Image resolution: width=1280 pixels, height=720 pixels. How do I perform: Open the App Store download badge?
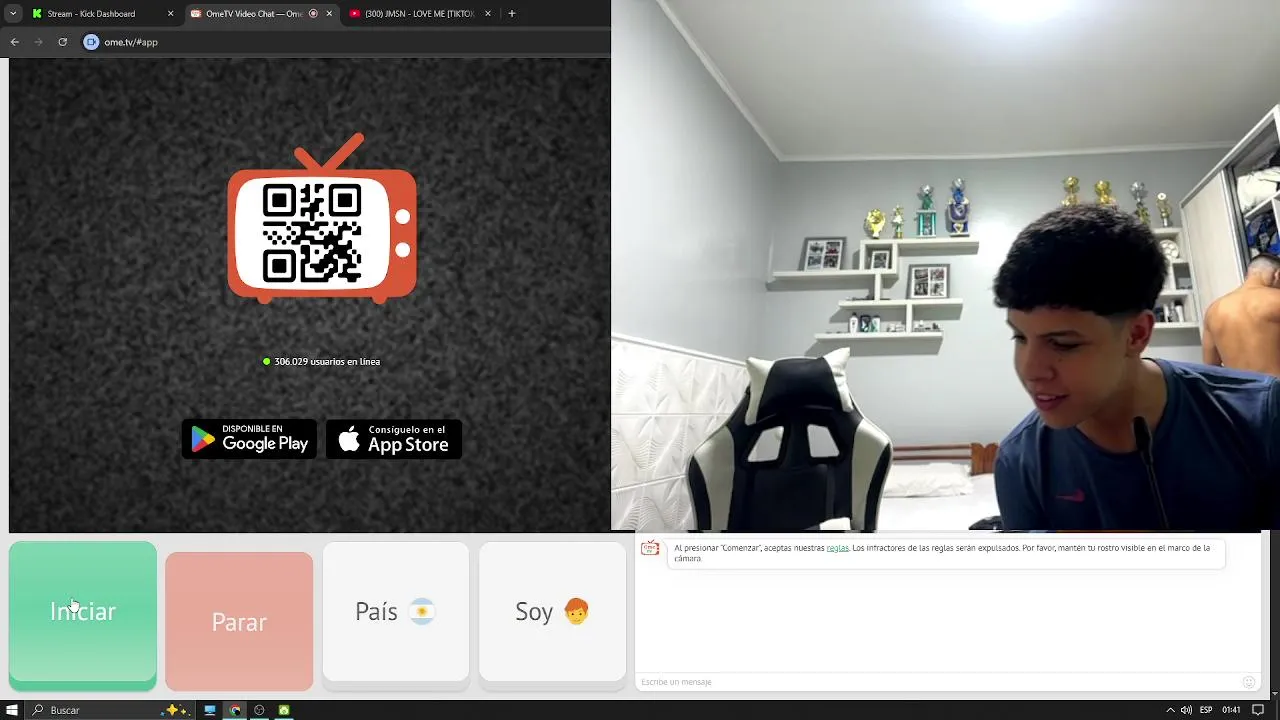pyautogui.click(x=394, y=439)
